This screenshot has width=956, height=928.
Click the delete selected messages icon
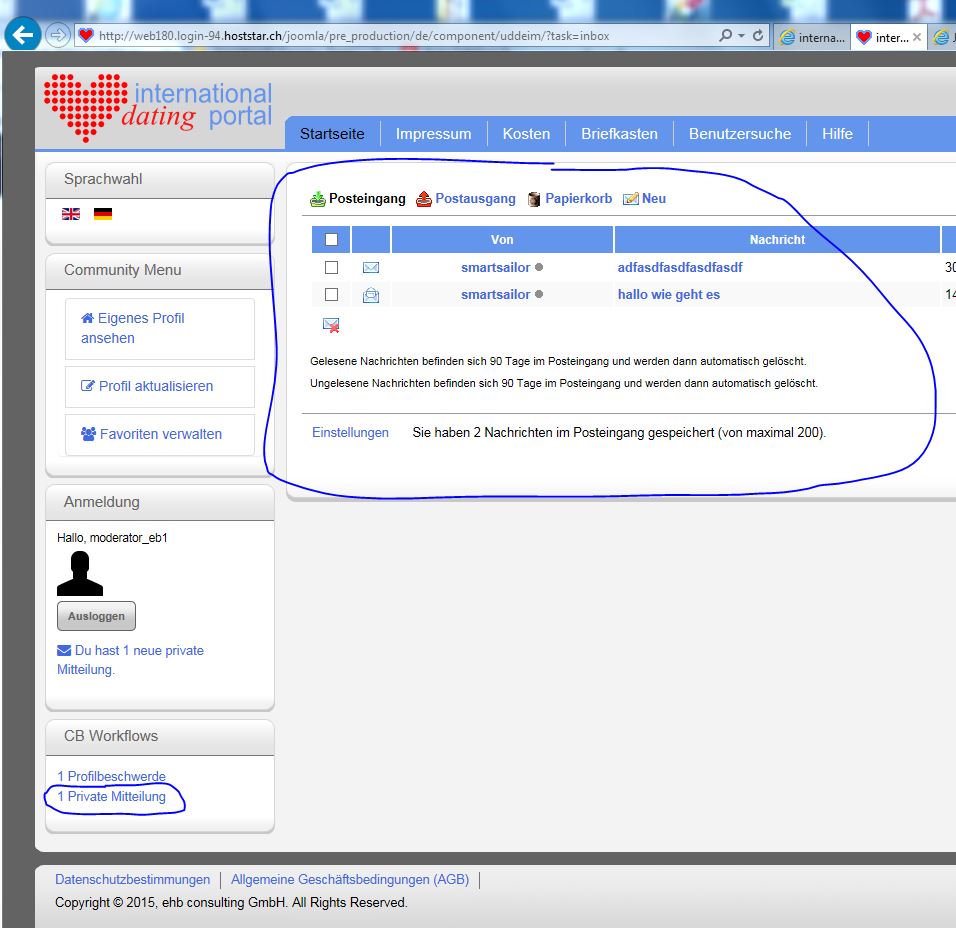[x=331, y=325]
